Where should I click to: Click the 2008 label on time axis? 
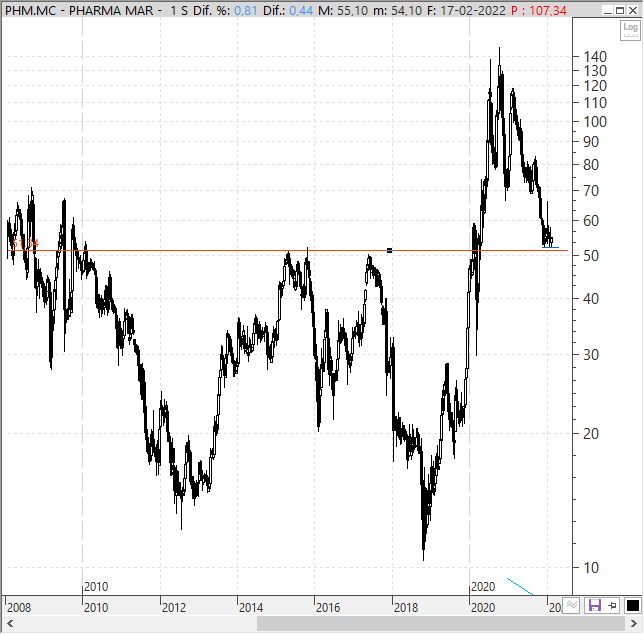[19, 607]
